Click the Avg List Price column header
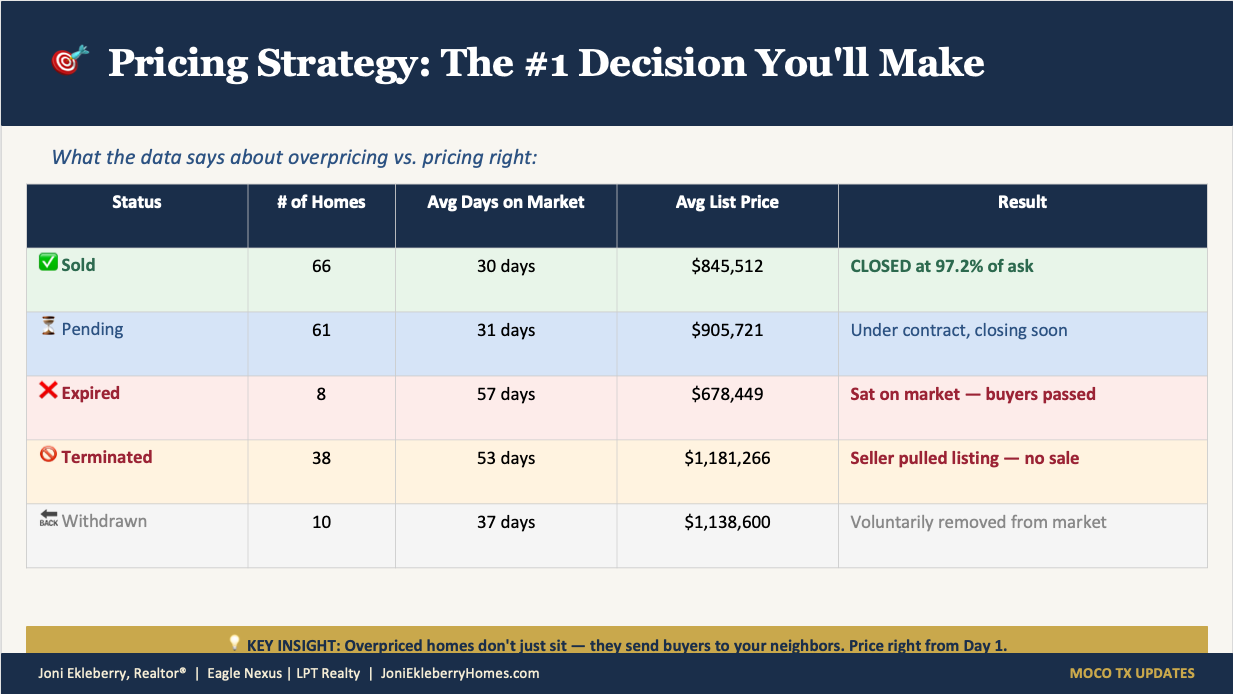The image size is (1233, 694). (x=727, y=202)
